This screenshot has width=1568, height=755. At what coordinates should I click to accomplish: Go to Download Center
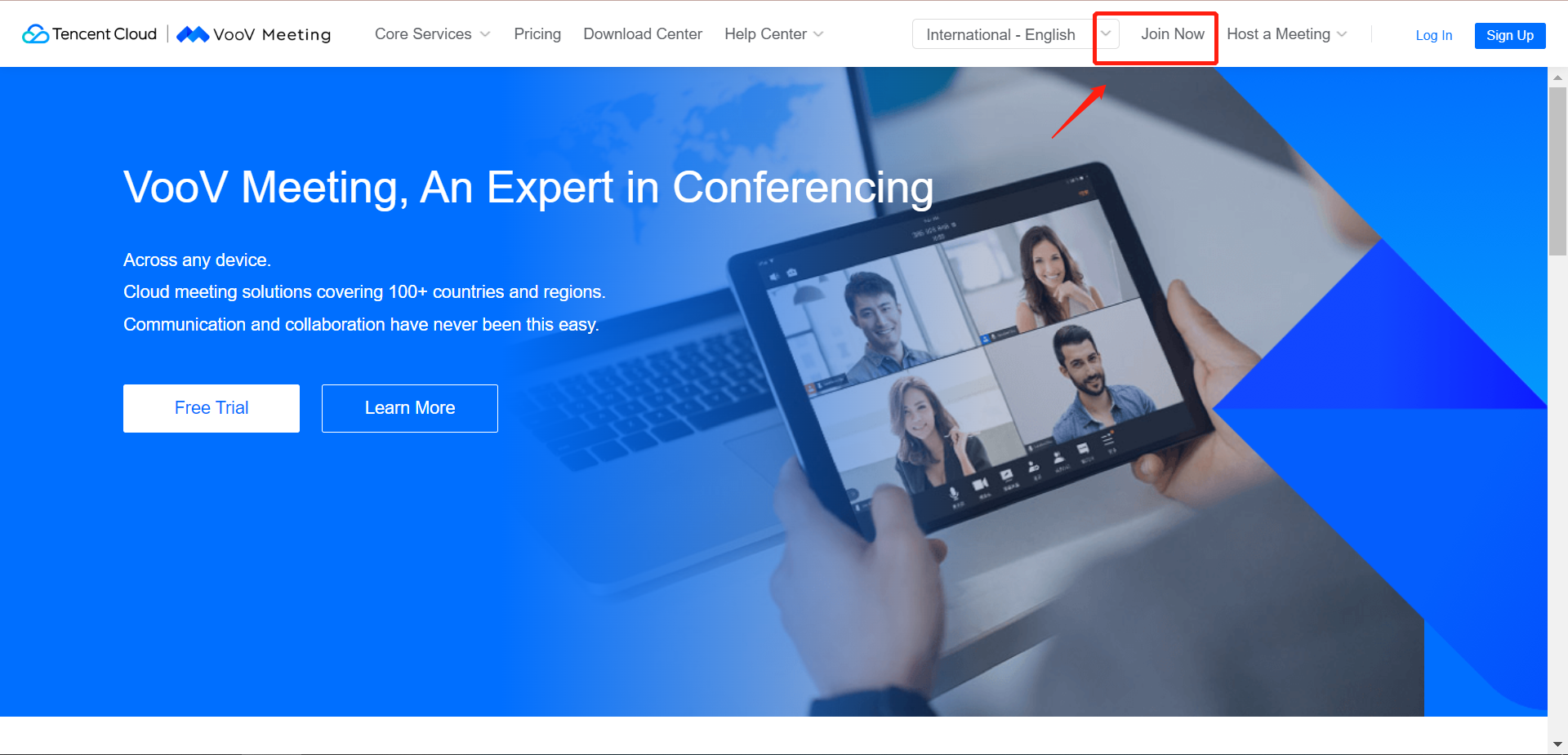[643, 34]
